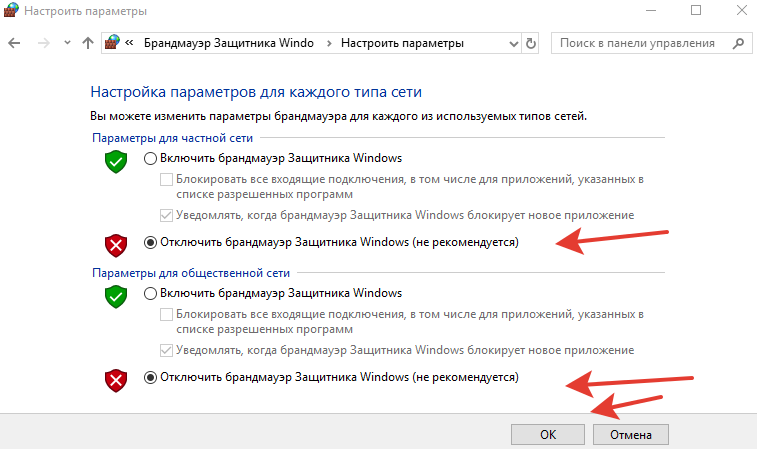Viewport: 757px width, 449px height.
Task: Click the Back navigation arrow
Action: click(x=14, y=43)
